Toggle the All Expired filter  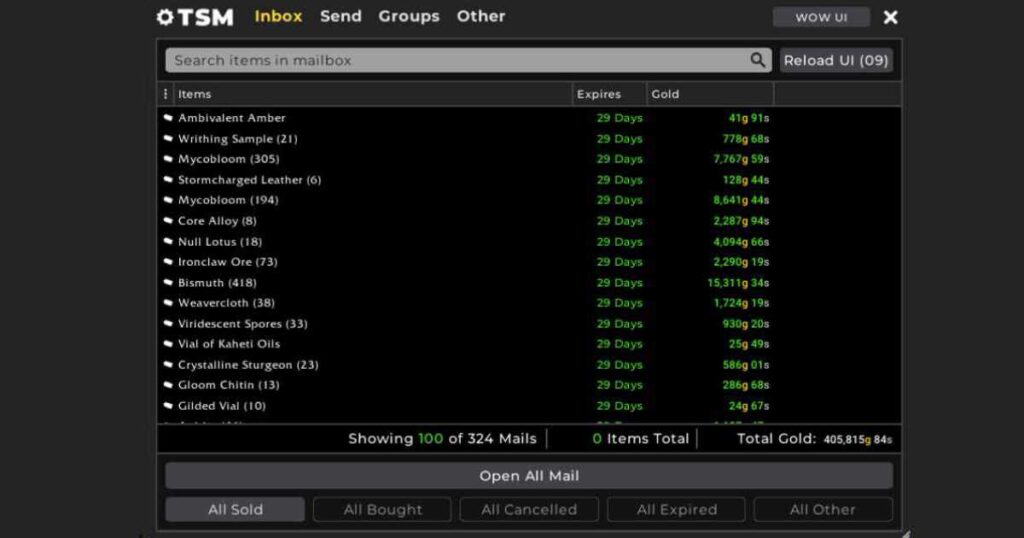click(676, 509)
